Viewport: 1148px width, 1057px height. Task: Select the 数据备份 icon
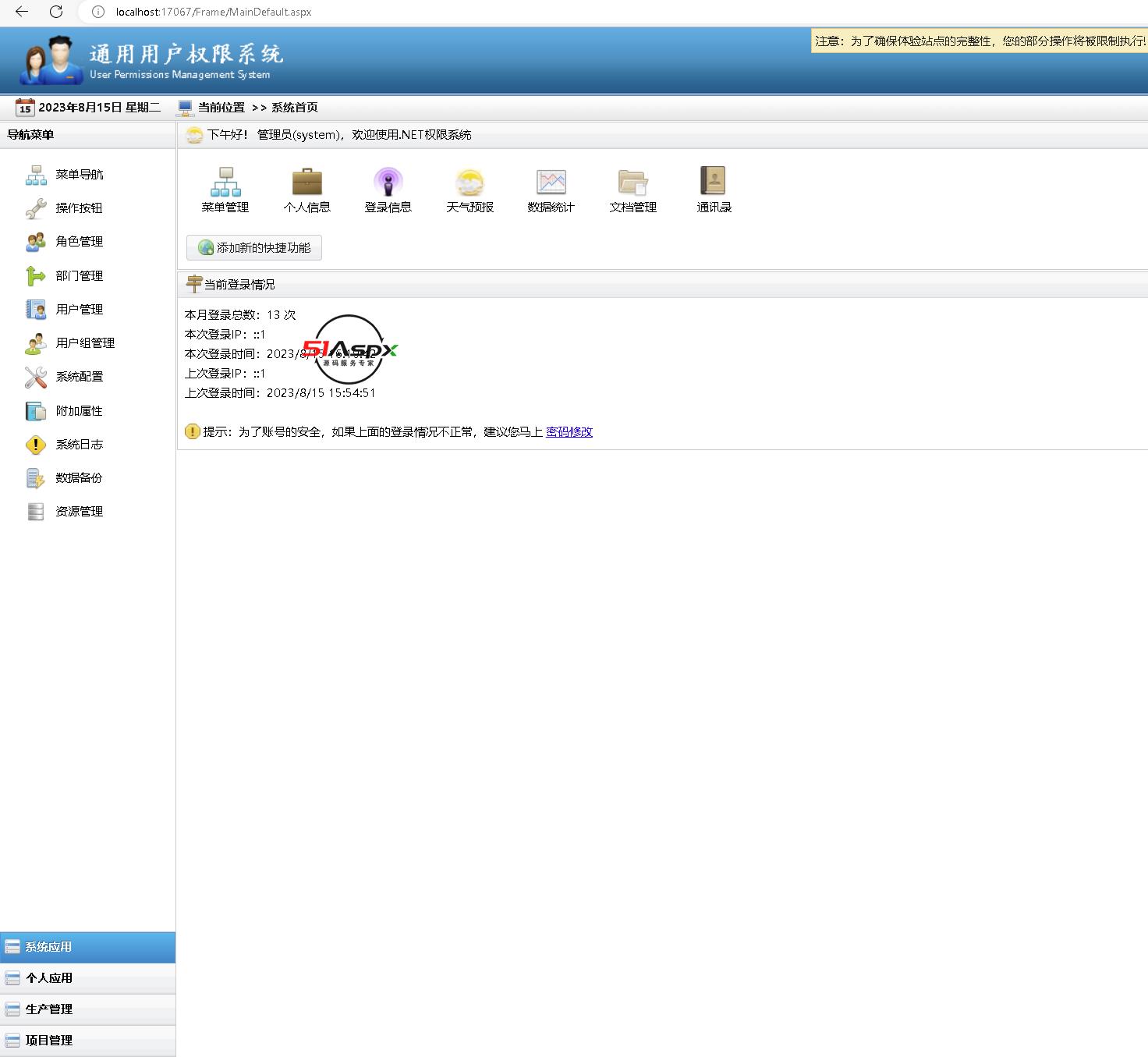pos(36,478)
